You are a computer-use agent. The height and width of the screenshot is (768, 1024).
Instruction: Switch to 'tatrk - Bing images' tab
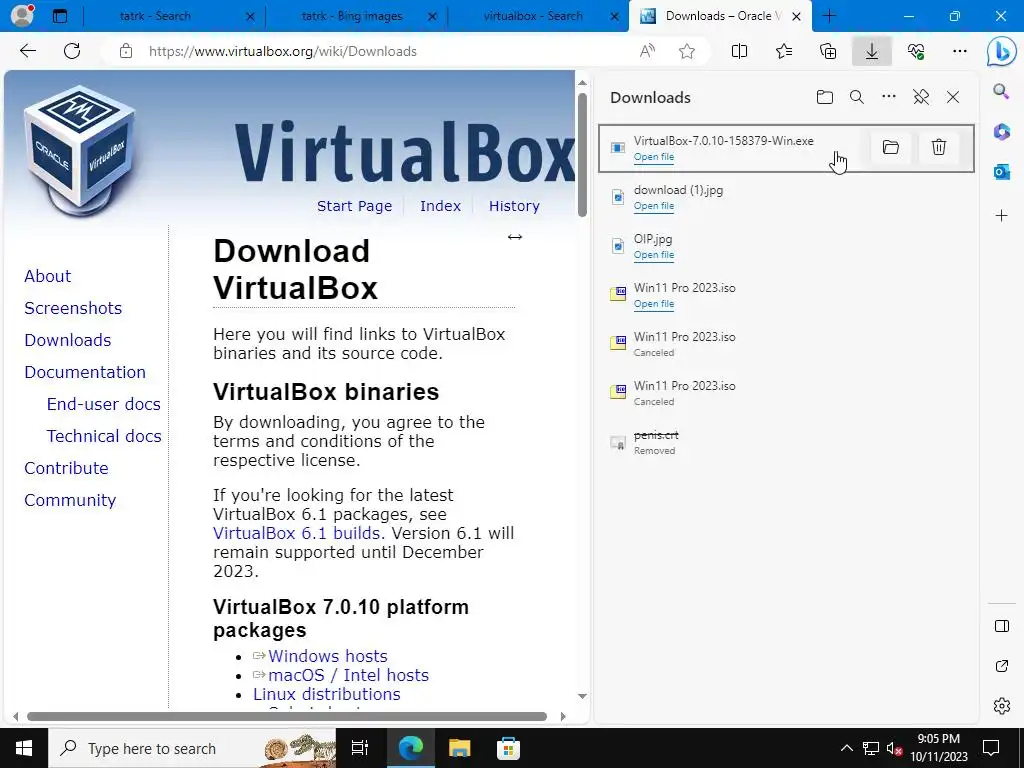tap(352, 16)
